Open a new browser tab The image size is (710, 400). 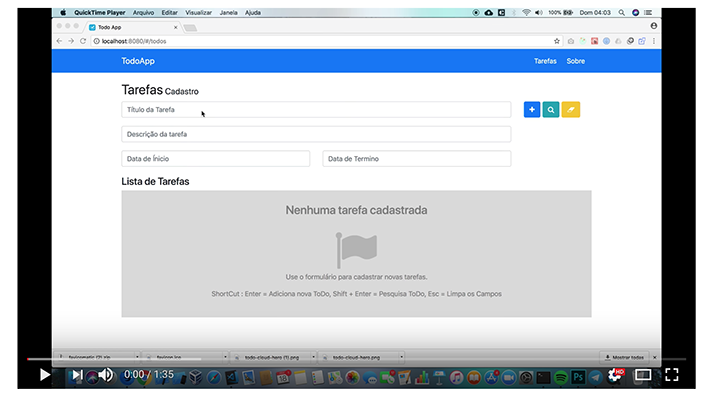(190, 28)
